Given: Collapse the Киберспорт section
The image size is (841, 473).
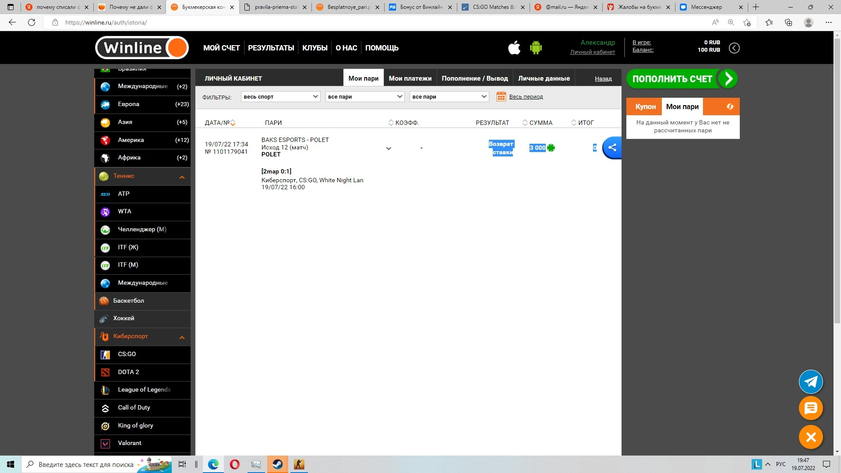Looking at the screenshot, I should click(x=182, y=337).
